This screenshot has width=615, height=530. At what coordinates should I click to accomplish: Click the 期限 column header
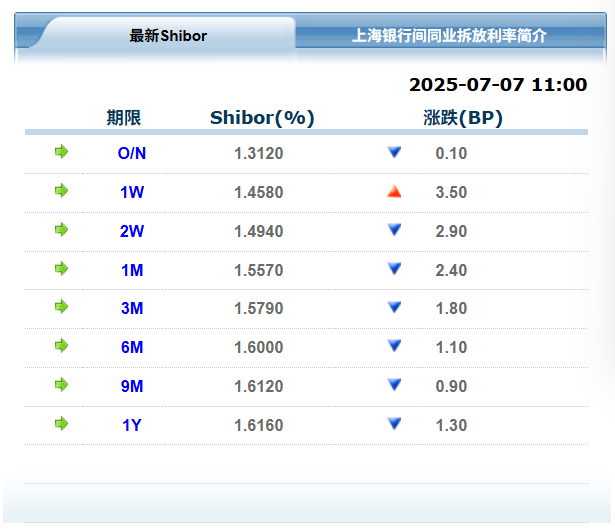tap(124, 118)
